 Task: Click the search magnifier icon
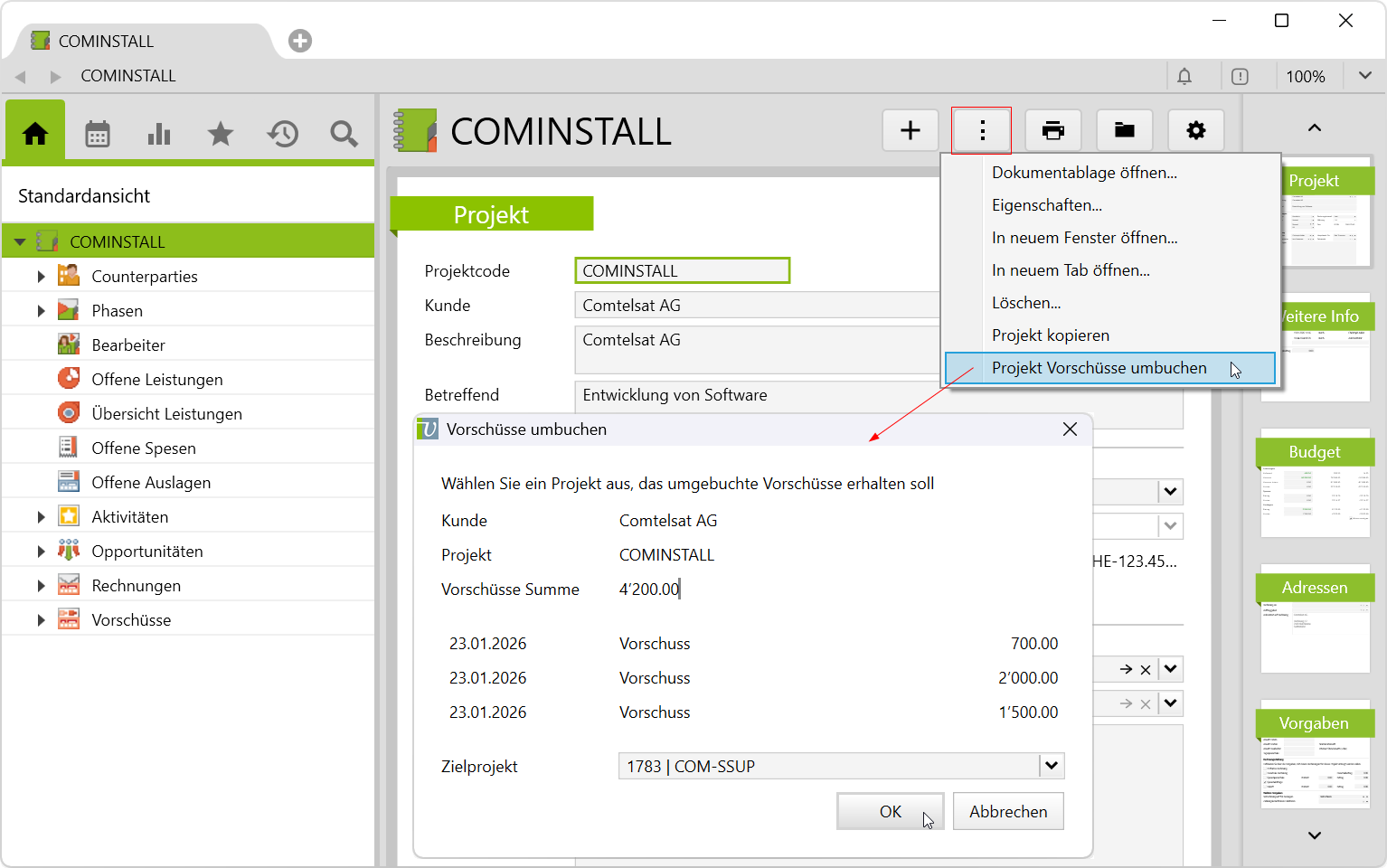(x=344, y=135)
